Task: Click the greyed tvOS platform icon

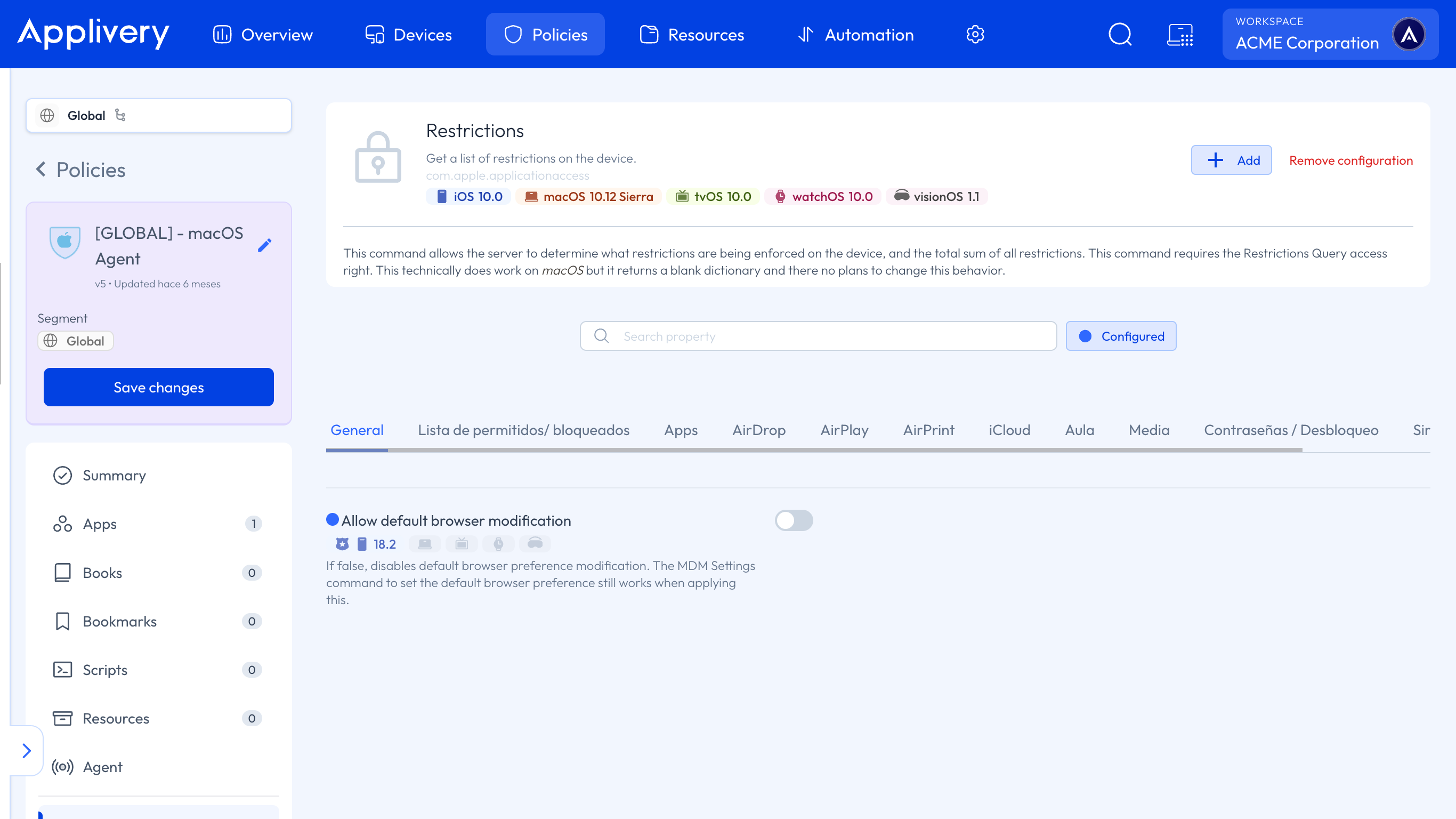Action: point(462,544)
